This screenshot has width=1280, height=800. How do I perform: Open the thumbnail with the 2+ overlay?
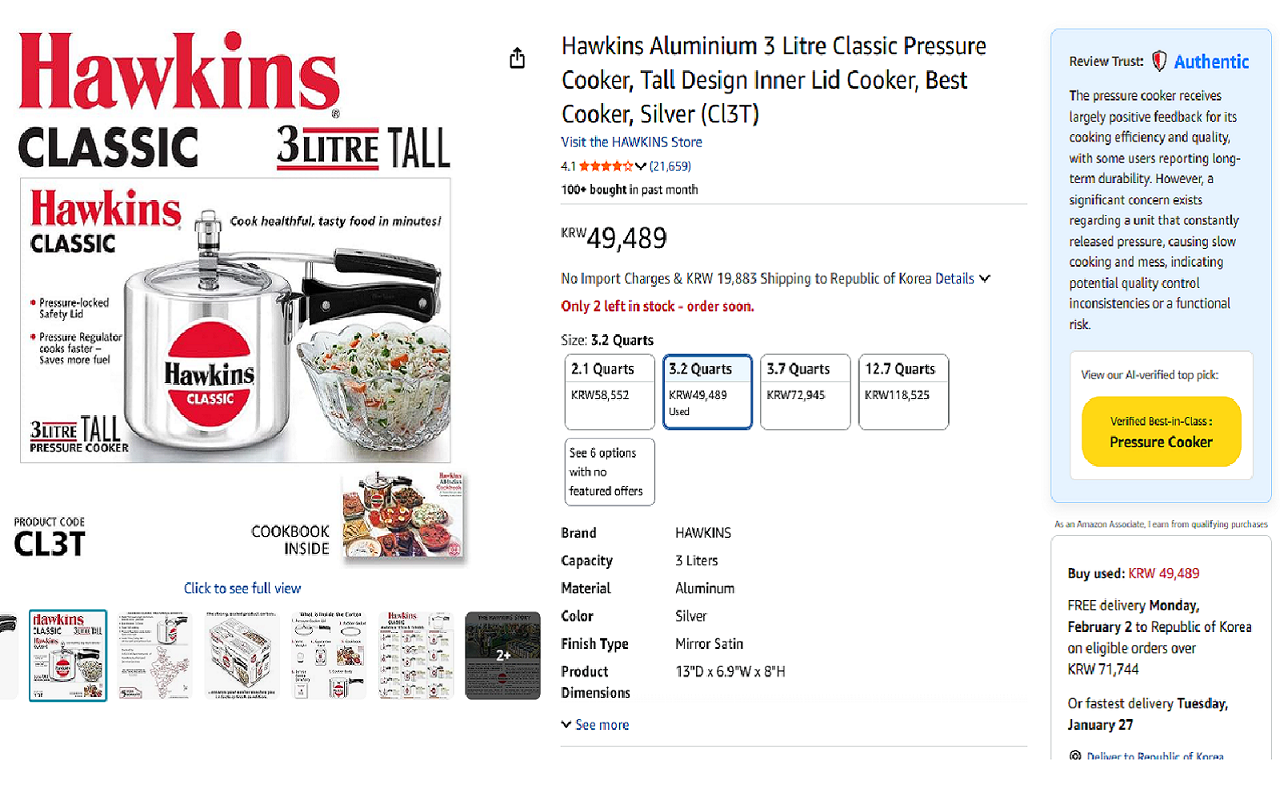pos(503,655)
